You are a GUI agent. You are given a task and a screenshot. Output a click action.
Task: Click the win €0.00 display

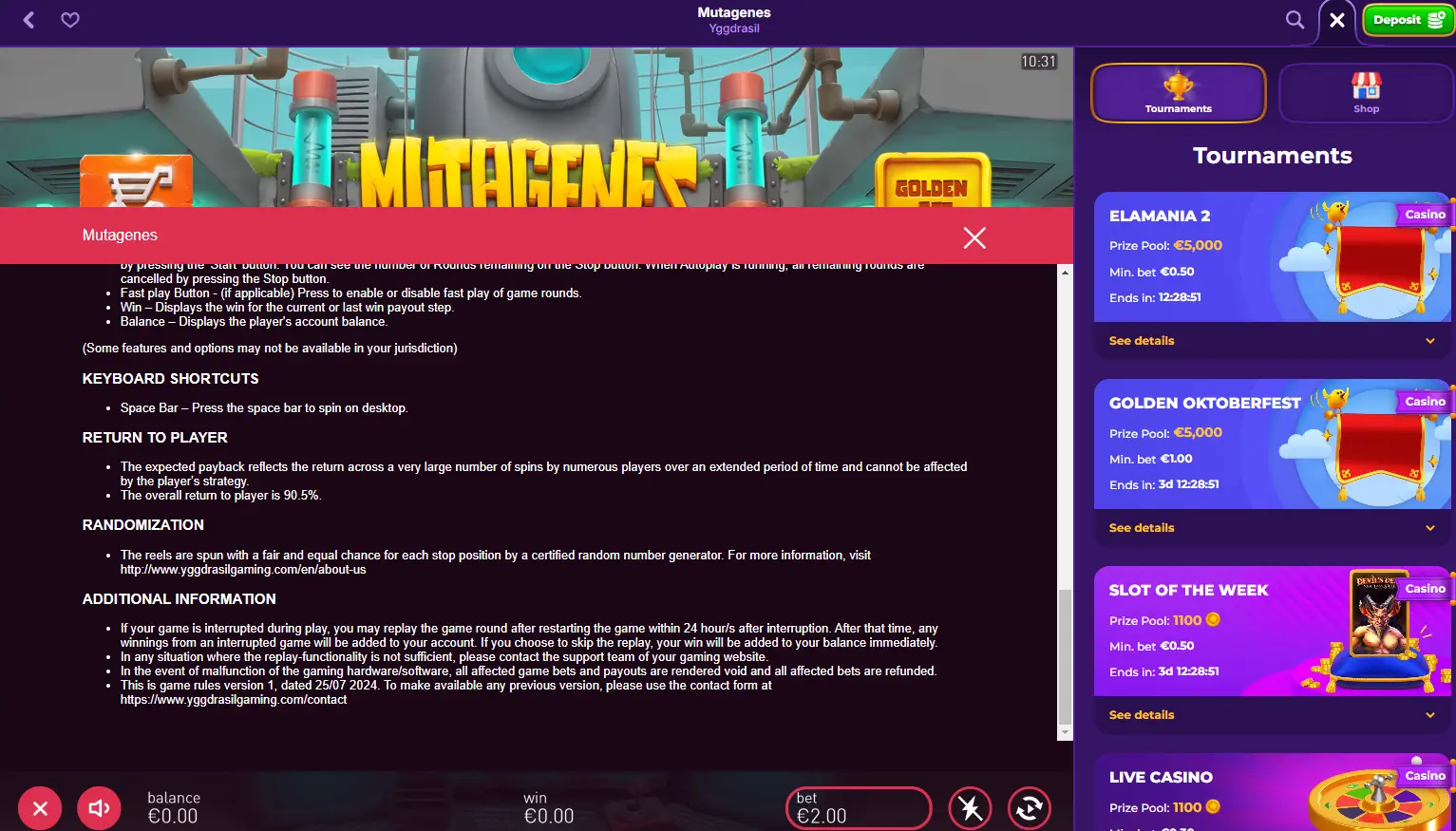click(x=549, y=808)
